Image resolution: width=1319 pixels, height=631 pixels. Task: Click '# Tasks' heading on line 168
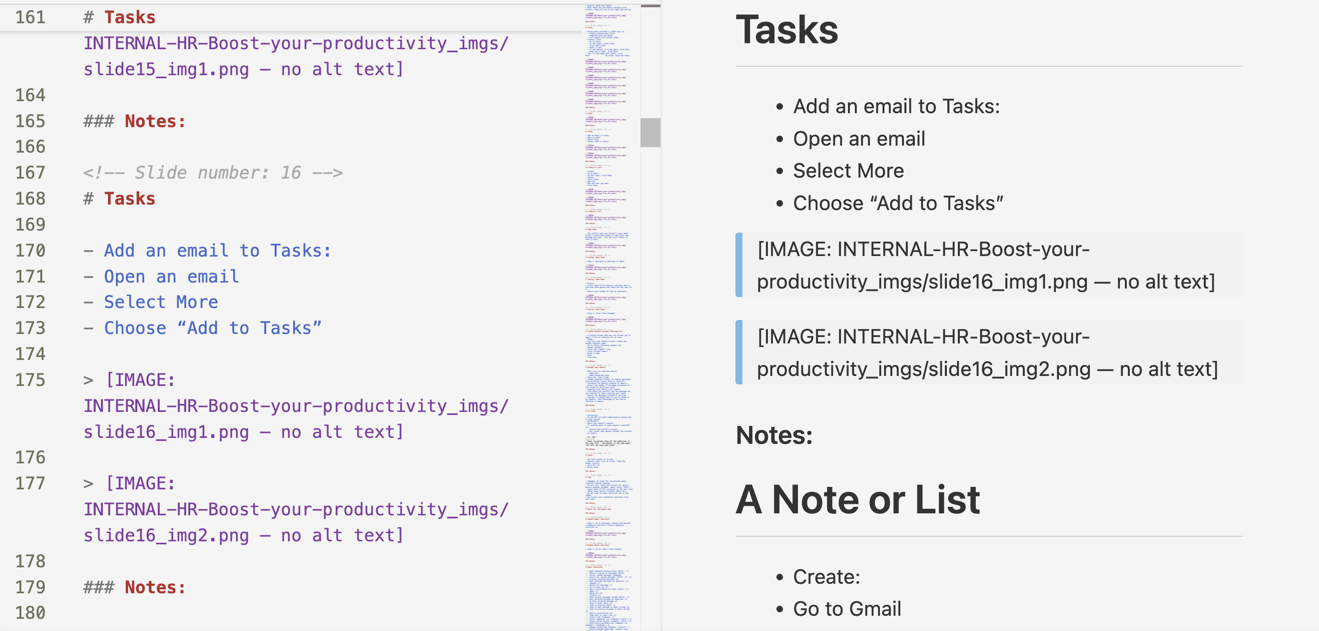pyautogui.click(x=119, y=199)
